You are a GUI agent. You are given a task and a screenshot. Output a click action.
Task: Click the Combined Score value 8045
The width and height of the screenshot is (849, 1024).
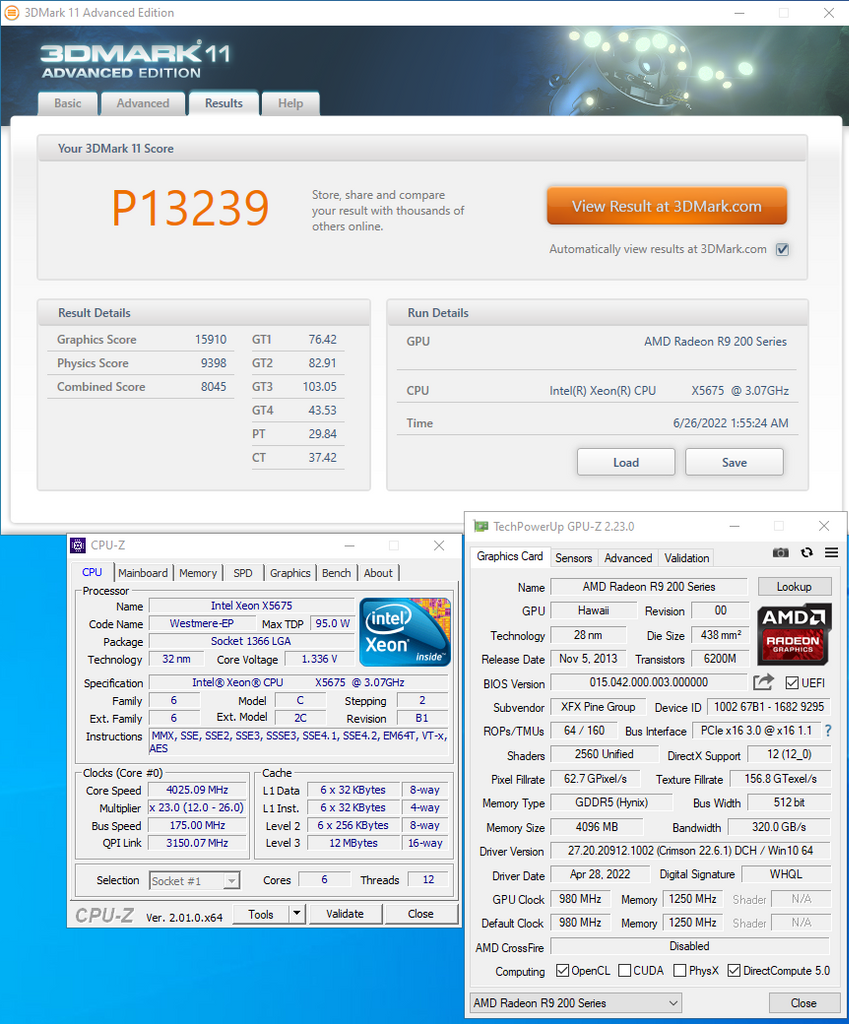coord(214,387)
